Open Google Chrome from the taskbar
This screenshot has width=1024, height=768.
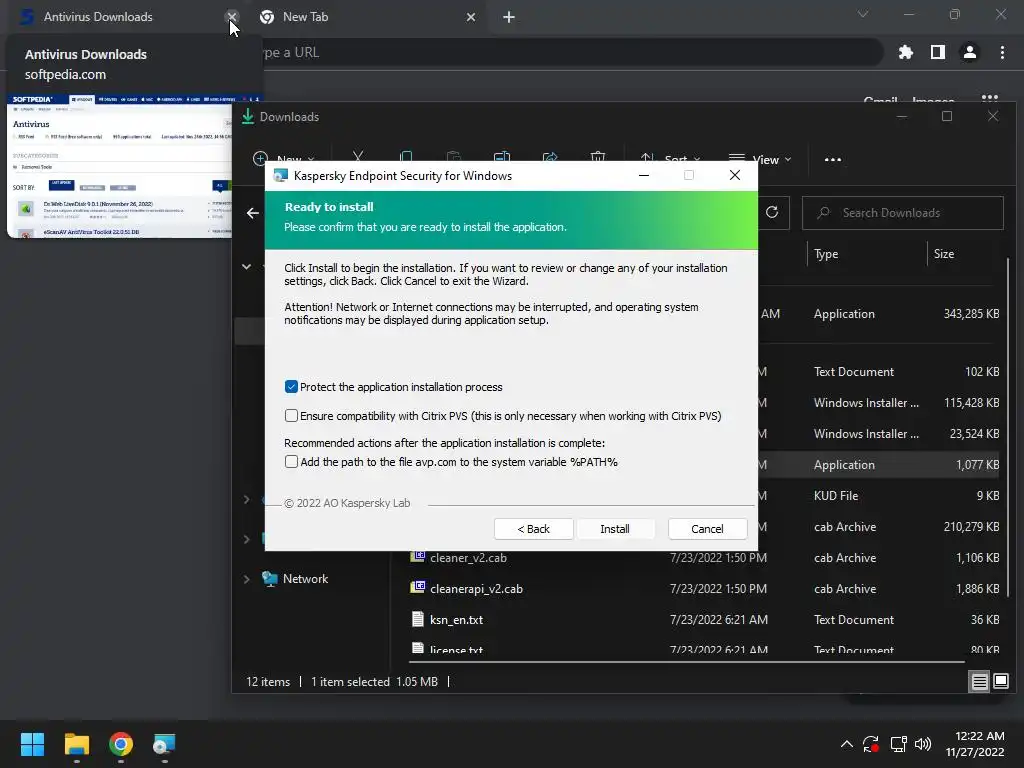pyautogui.click(x=121, y=744)
